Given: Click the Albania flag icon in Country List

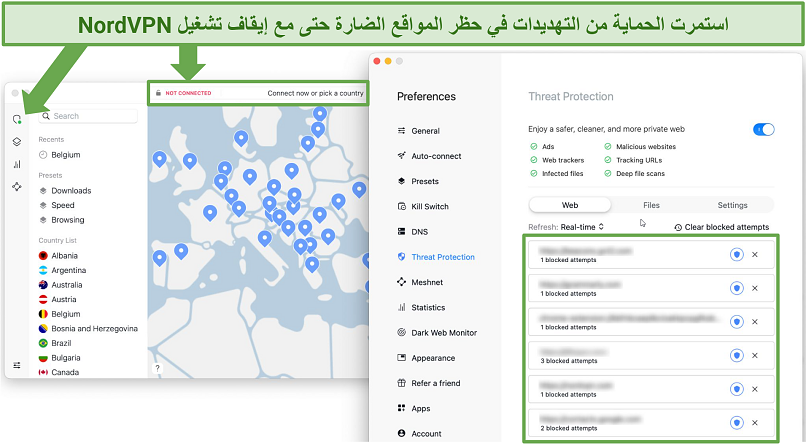Looking at the screenshot, I should click(x=43, y=255).
